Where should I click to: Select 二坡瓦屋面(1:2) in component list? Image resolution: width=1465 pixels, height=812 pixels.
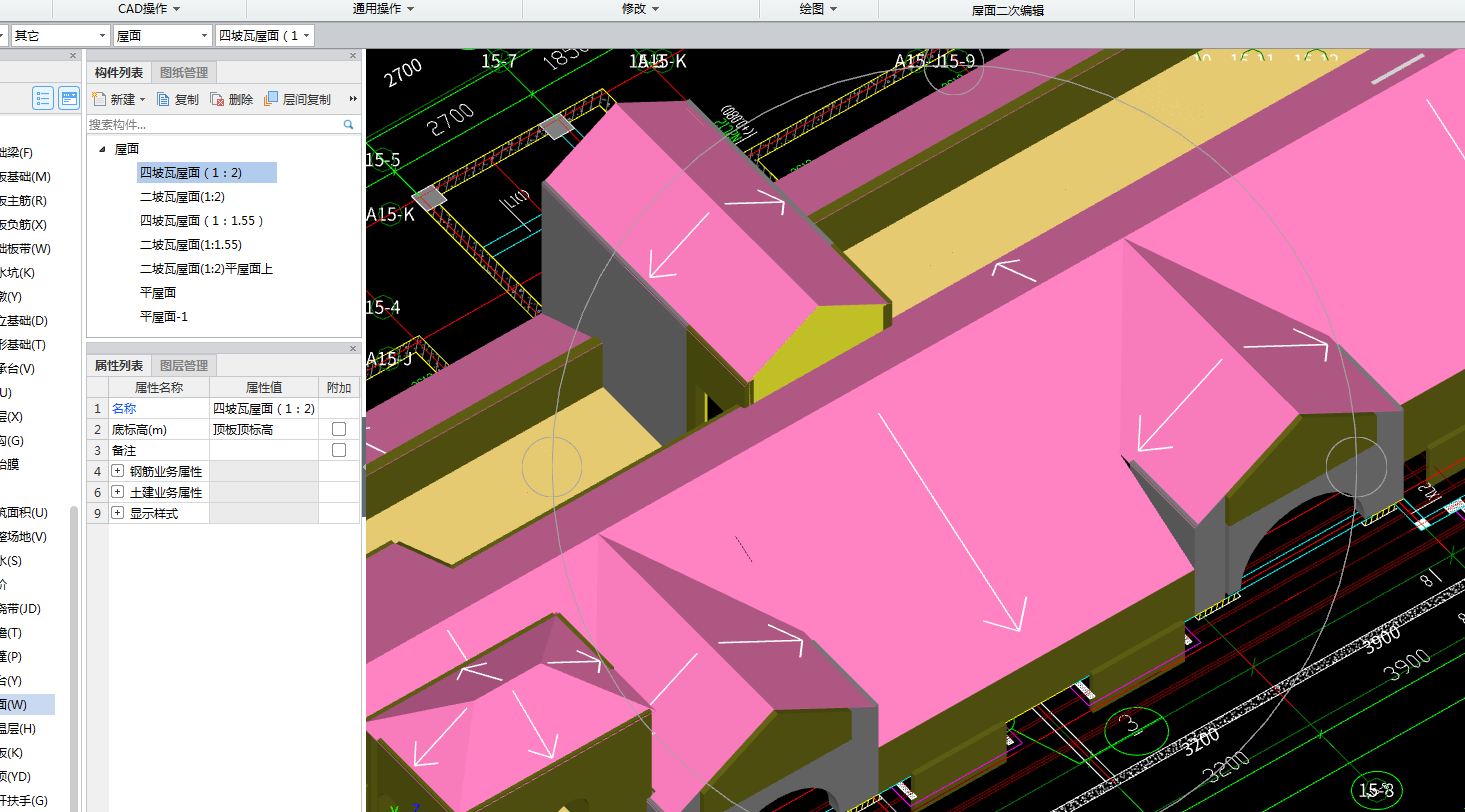(x=182, y=197)
